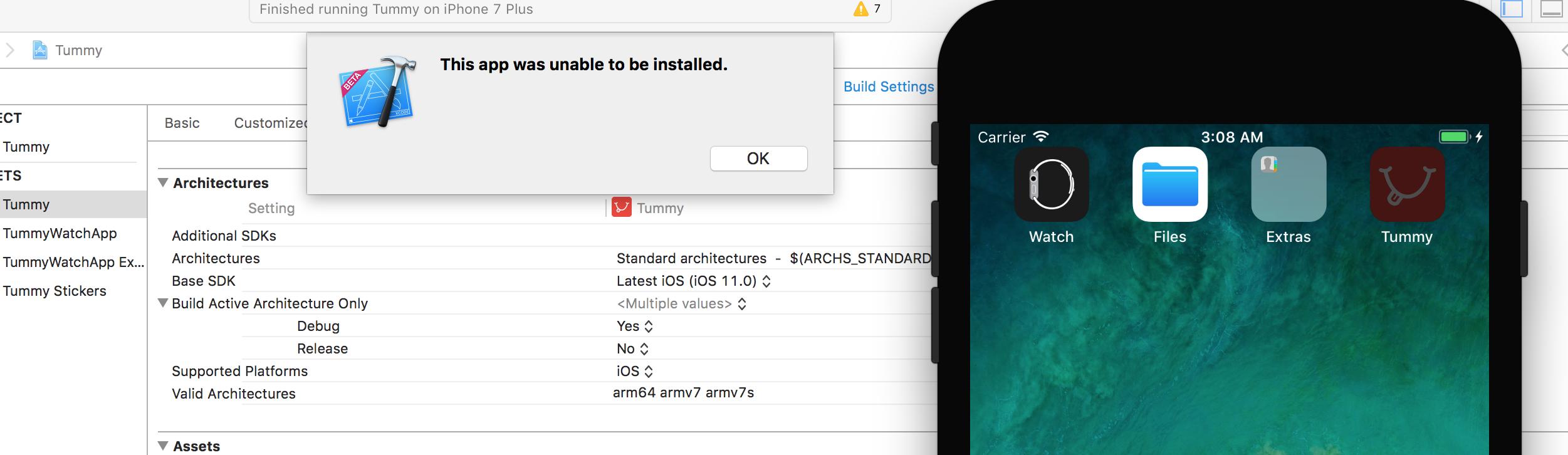Collapse the Build Active Architecture Only row
This screenshot has height=455, width=1568.
(x=163, y=303)
